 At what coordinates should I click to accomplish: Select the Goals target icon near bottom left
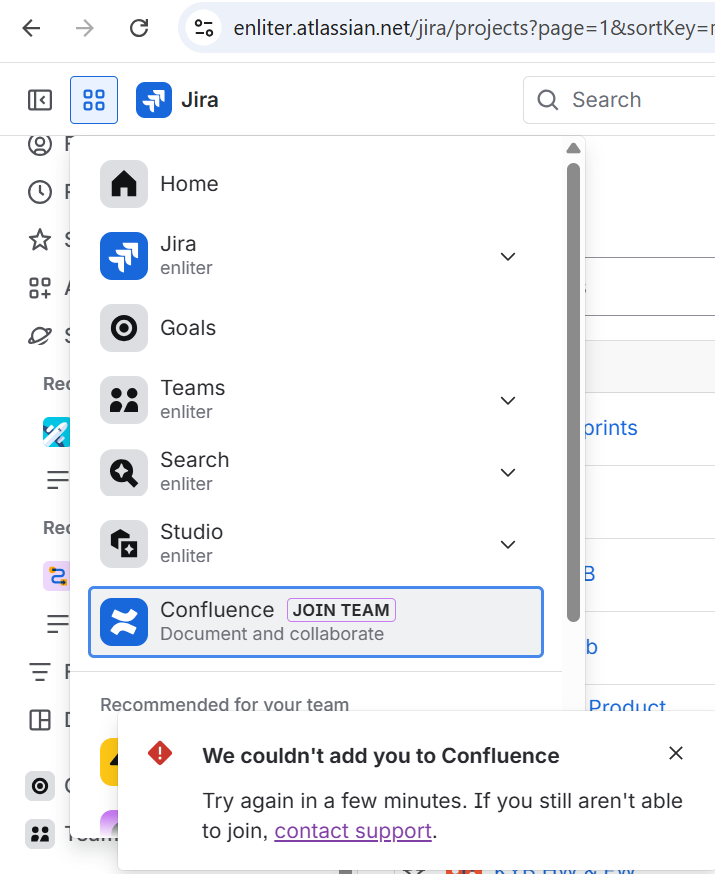pyautogui.click(x=40, y=786)
